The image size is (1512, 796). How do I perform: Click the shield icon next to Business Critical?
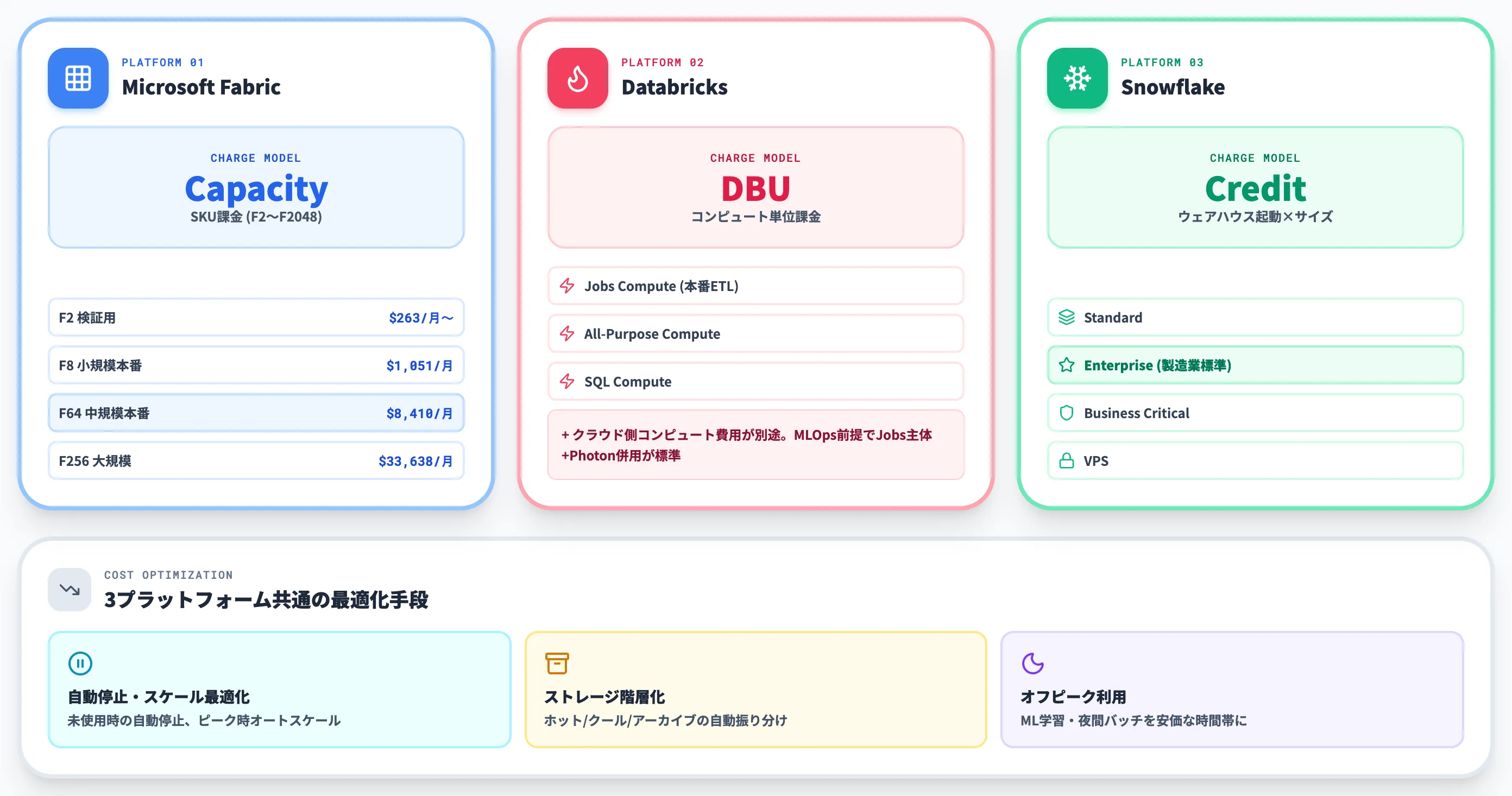[1067, 413]
